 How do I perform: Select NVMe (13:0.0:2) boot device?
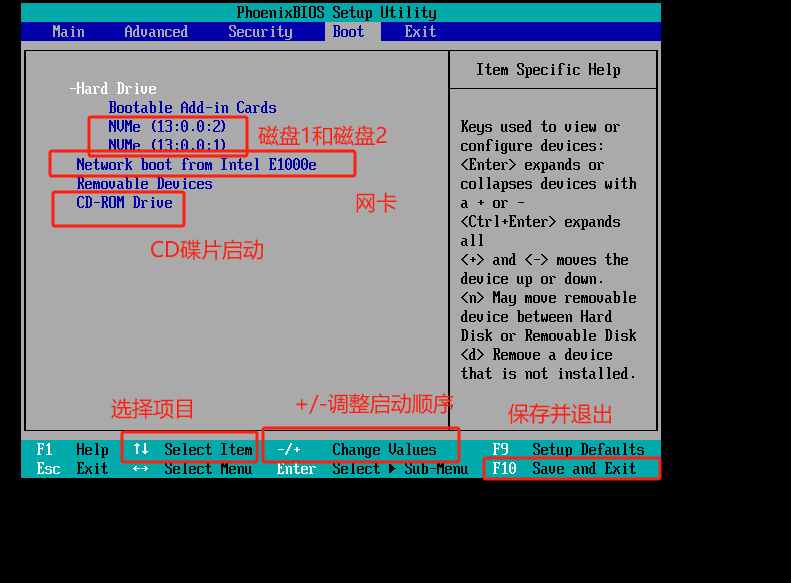coord(167,127)
